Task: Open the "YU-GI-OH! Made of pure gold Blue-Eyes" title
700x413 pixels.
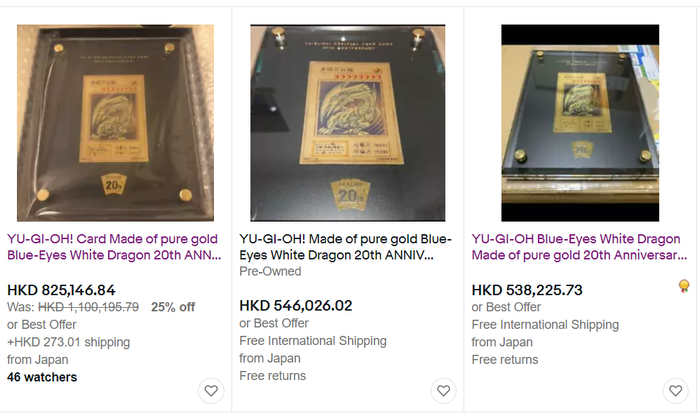Action: coord(346,247)
